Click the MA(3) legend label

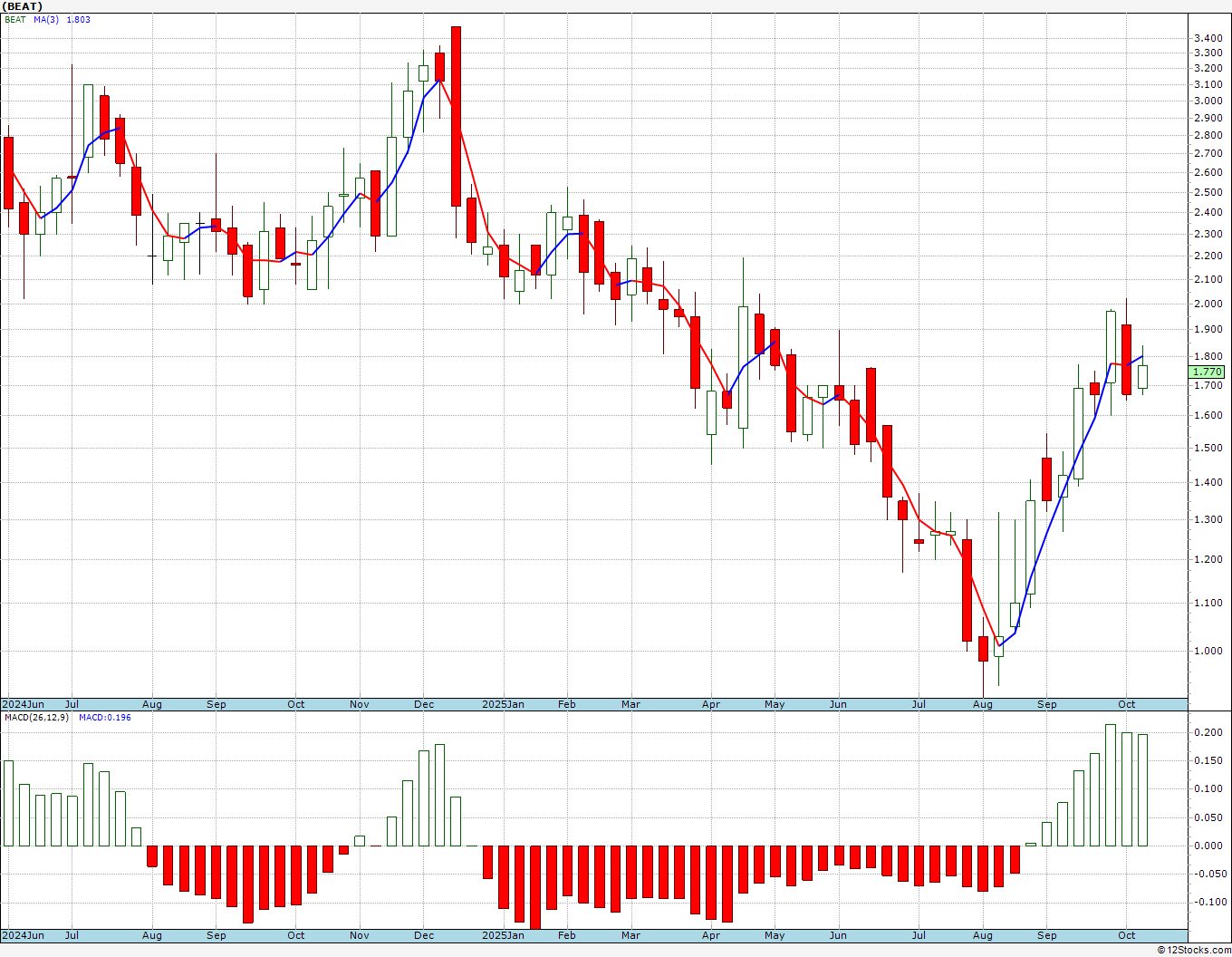tap(46, 20)
